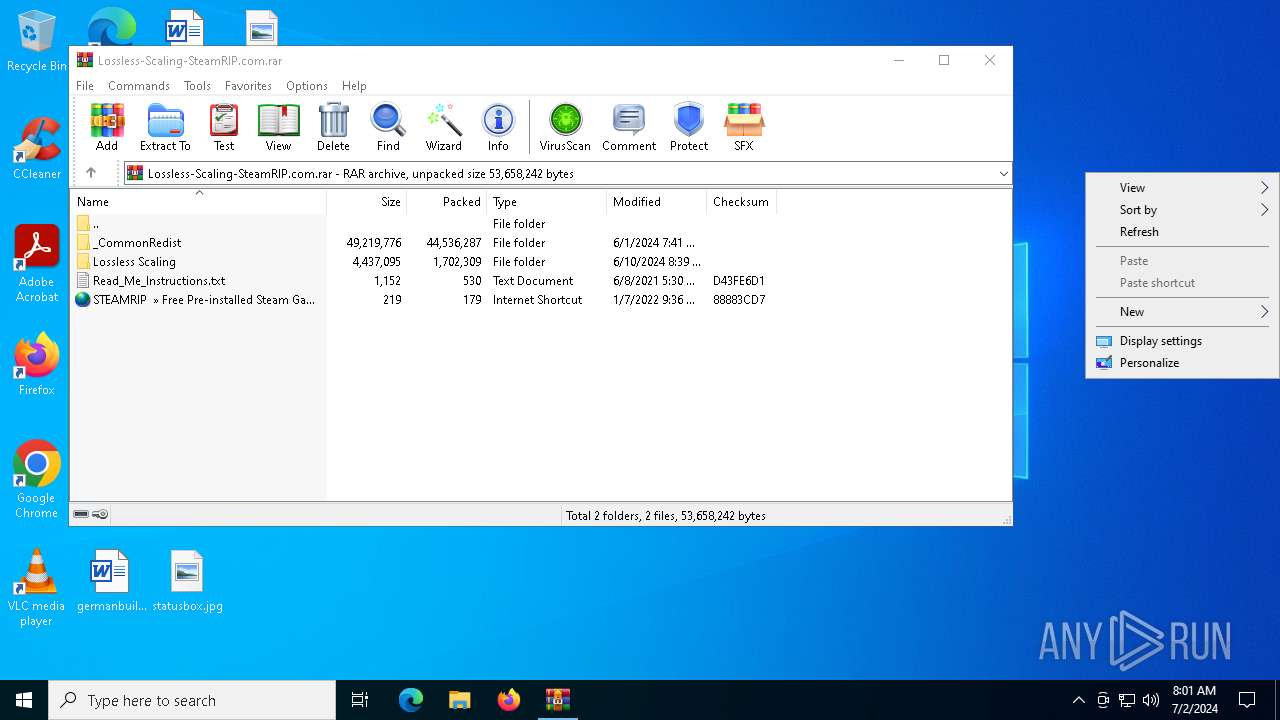
Task: Click the Delete trash can icon
Action: [x=333, y=127]
